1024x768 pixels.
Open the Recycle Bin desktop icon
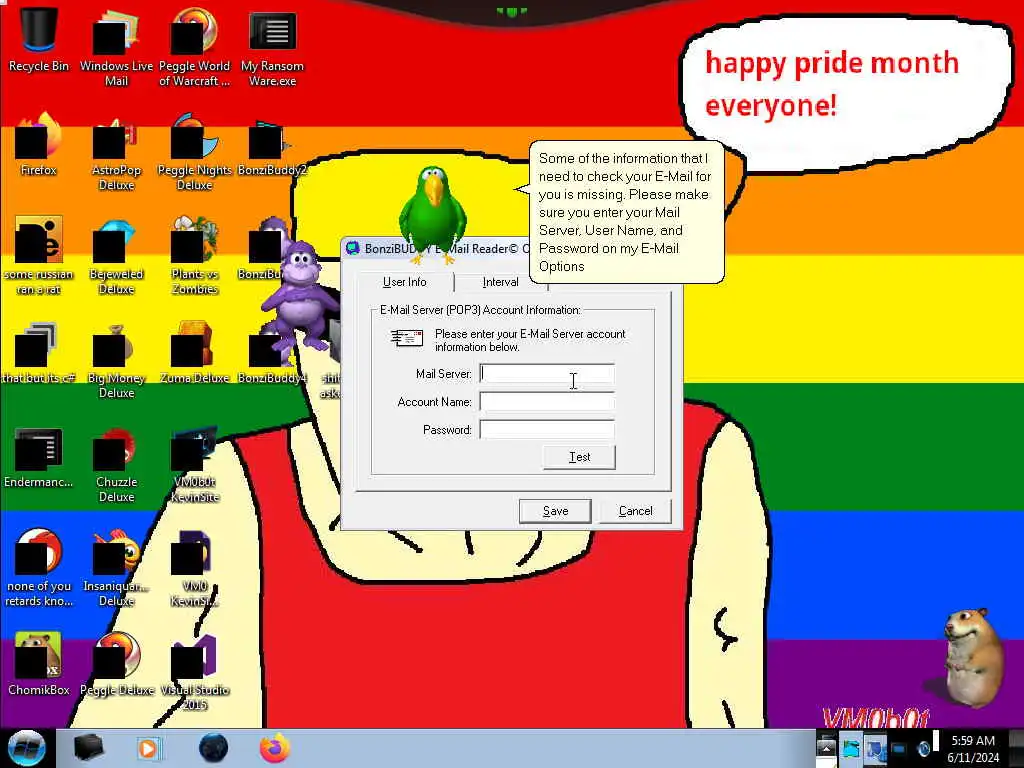click(39, 39)
